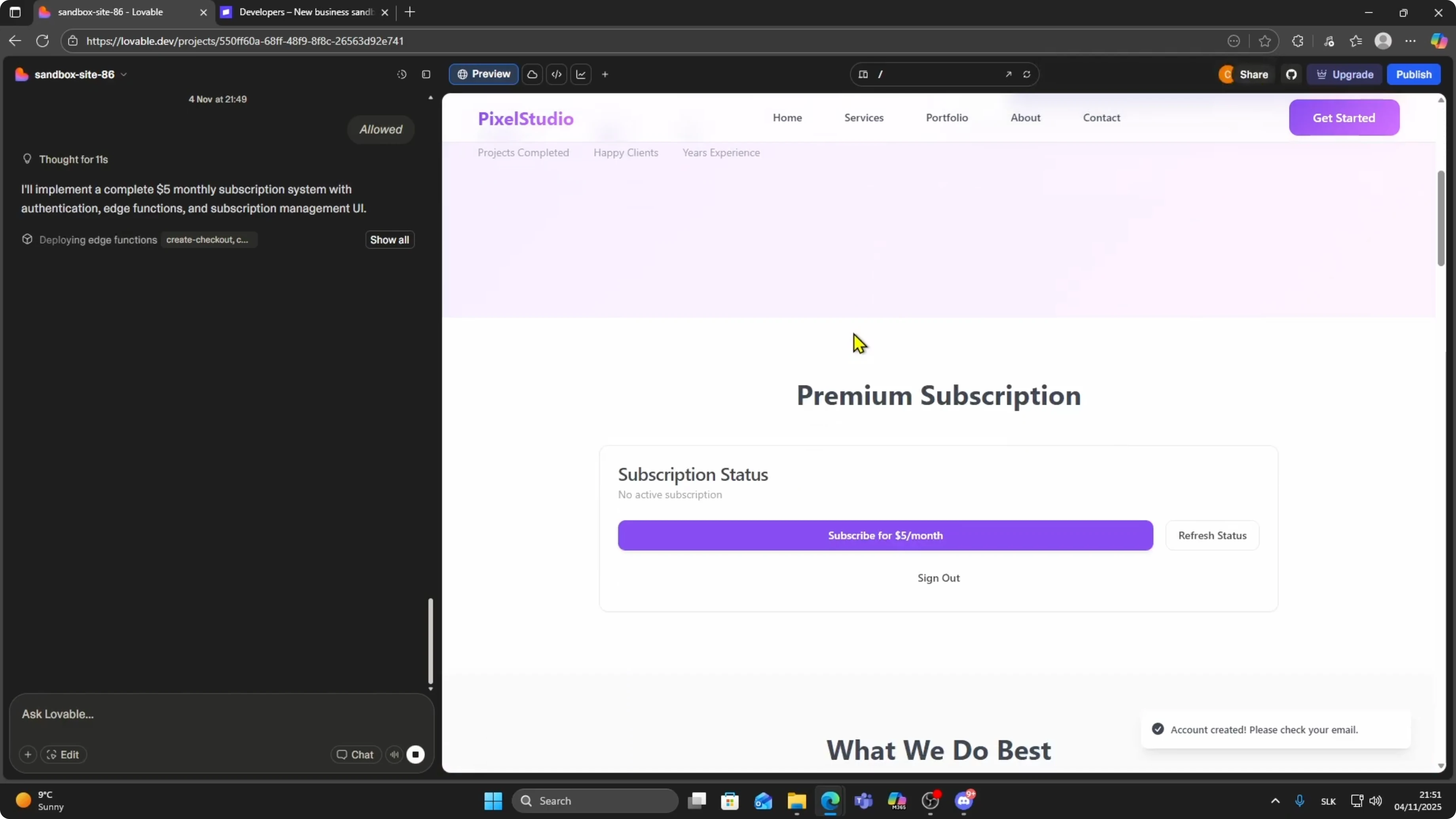Toggle Edit mode button

[63, 755]
